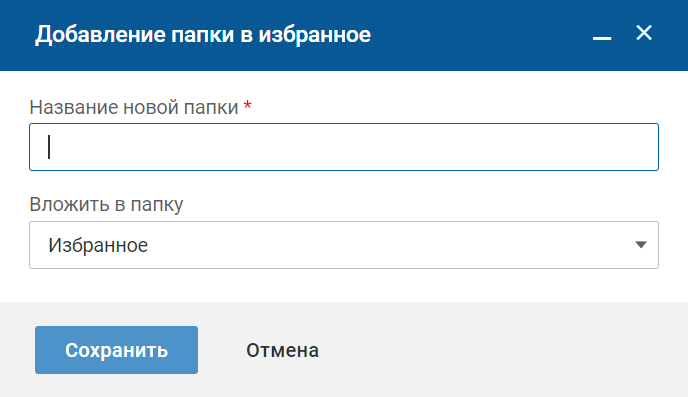This screenshot has width=688, height=397.
Task: Click the 'Вложить в папку' label
Action: [x=106, y=204]
